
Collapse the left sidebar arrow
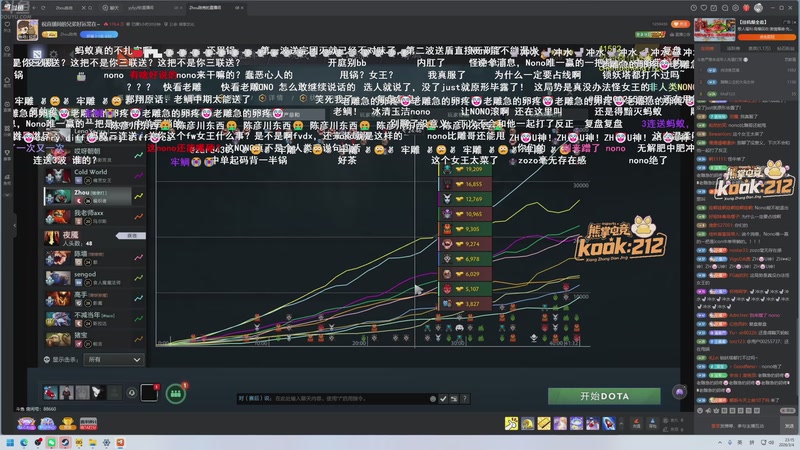point(14,225)
